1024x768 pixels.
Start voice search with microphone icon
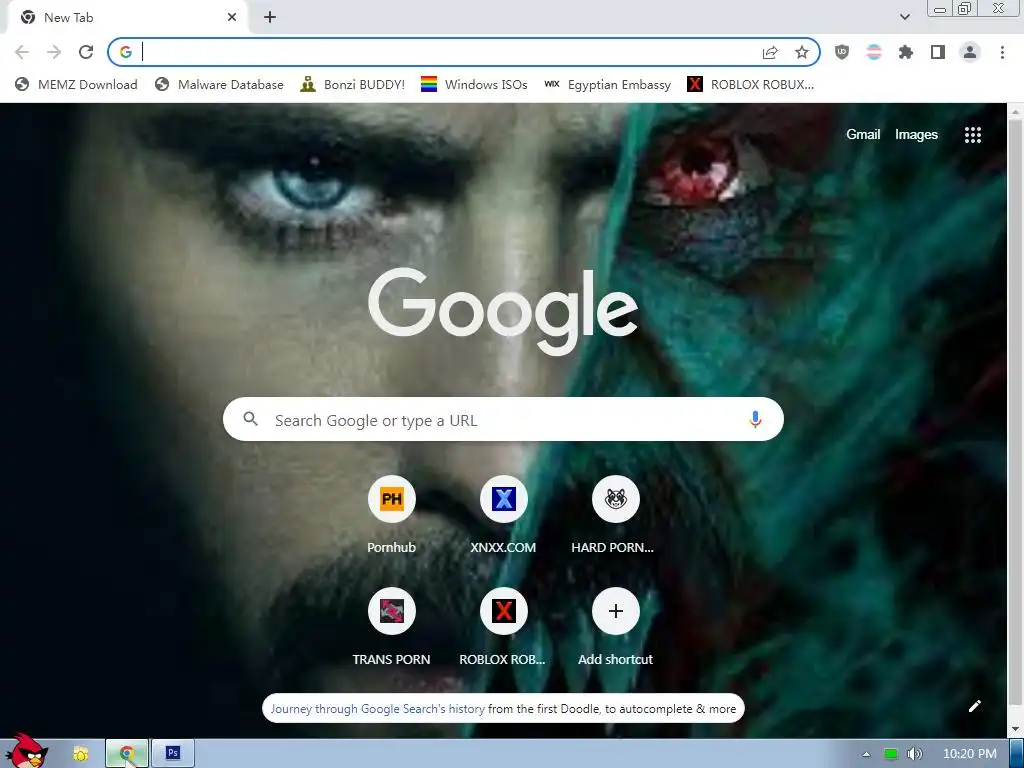(755, 419)
